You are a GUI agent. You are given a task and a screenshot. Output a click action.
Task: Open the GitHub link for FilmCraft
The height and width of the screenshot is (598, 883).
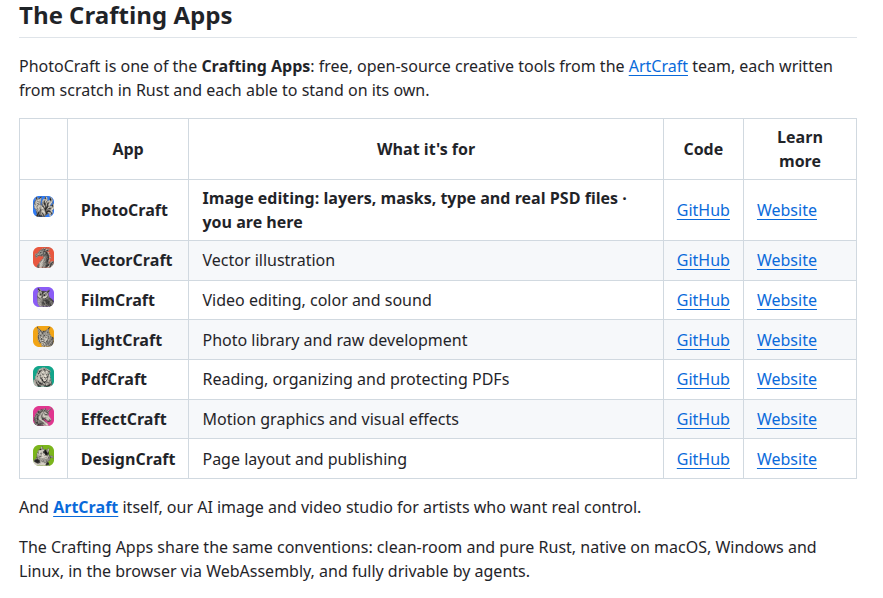[703, 300]
